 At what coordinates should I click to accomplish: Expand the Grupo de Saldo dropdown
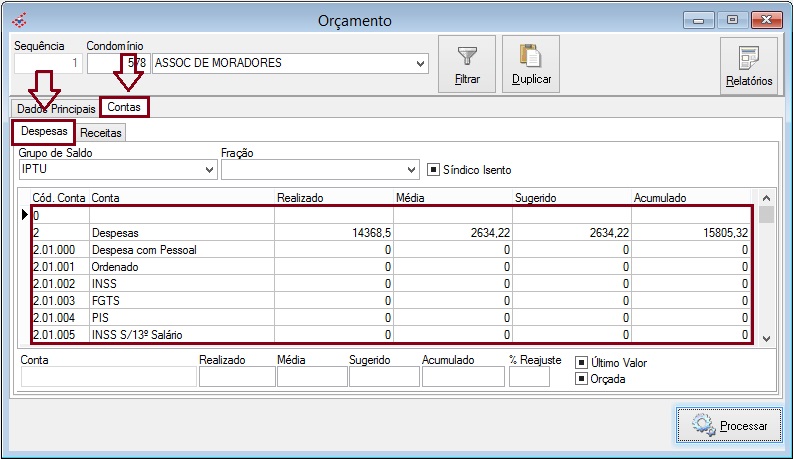[x=209, y=170]
